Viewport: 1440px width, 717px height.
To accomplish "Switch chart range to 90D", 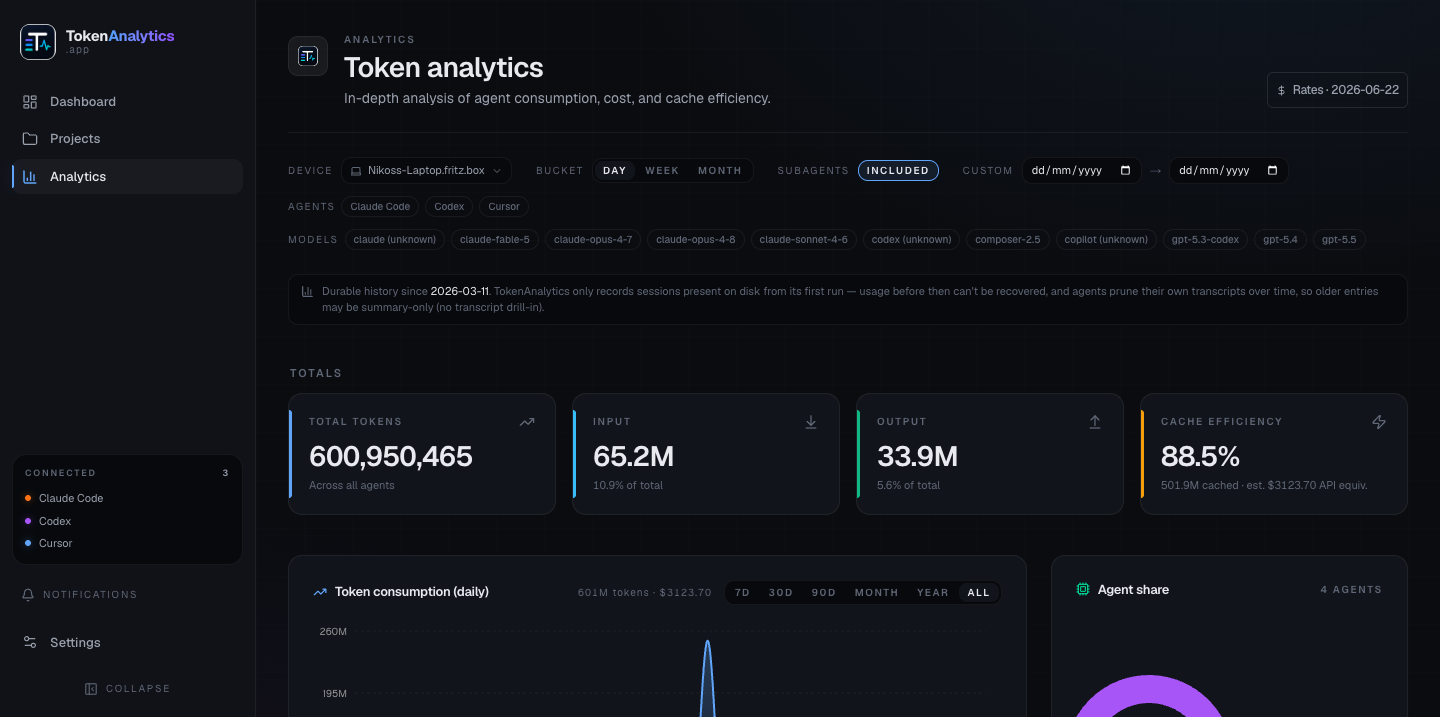I will [x=824, y=593].
